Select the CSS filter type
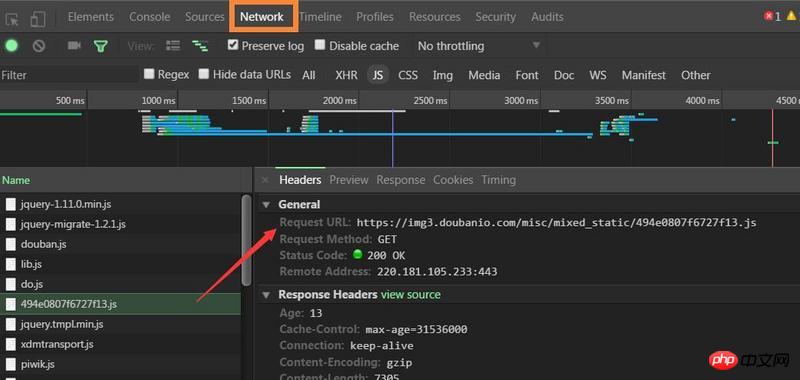 408,75
